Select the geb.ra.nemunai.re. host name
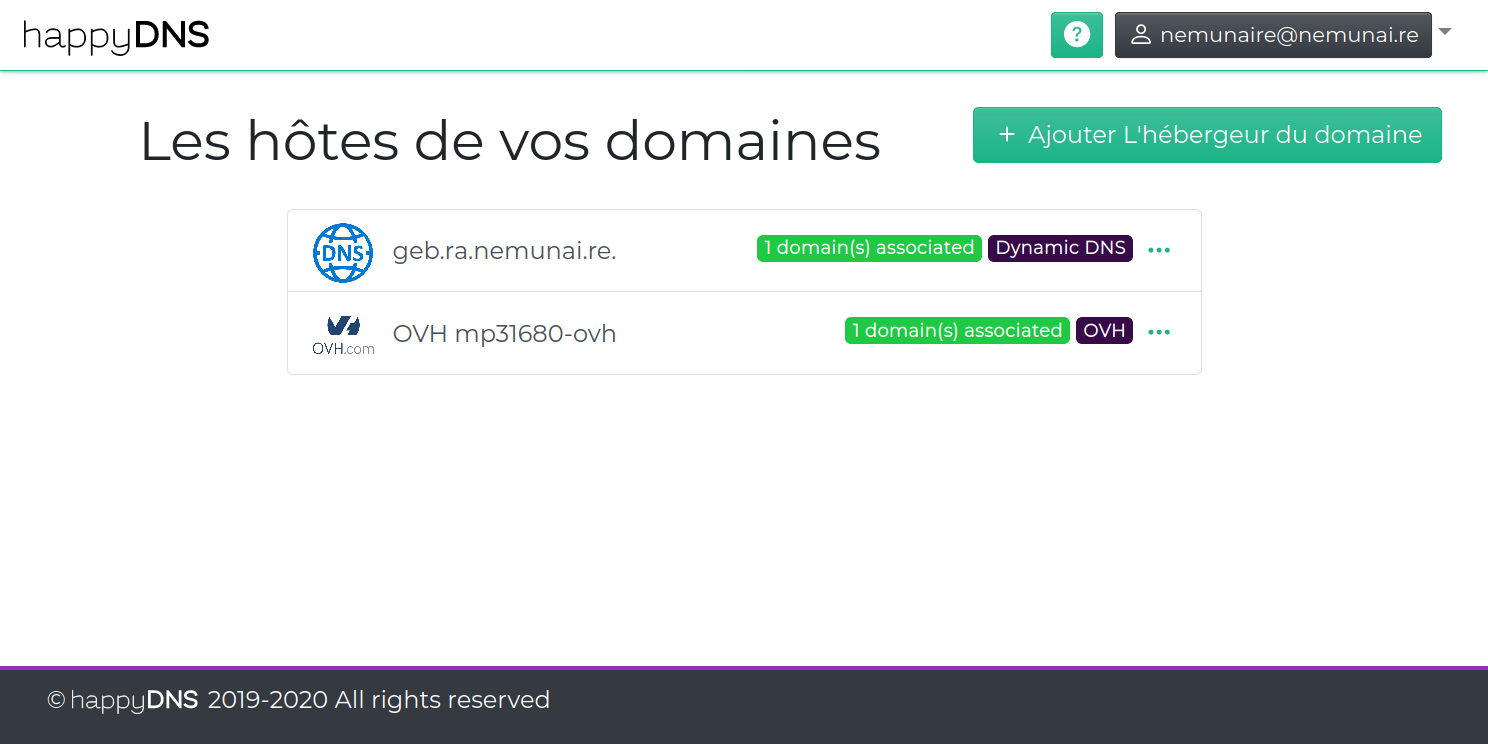Screen dimensions: 1488x744 [x=504, y=251]
